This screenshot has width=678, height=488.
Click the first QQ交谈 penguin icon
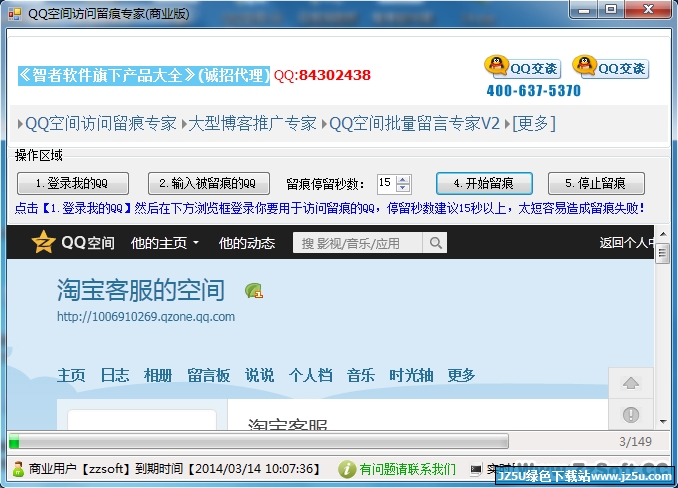[x=496, y=65]
